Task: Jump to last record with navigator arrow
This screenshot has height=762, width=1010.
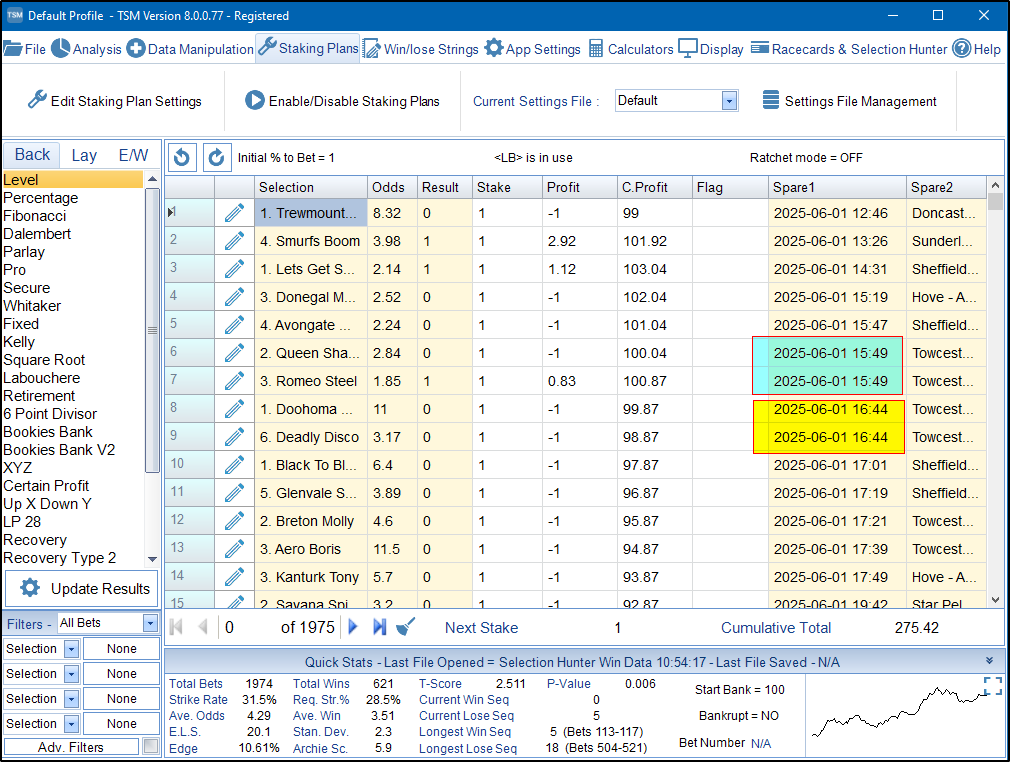Action: pos(379,627)
